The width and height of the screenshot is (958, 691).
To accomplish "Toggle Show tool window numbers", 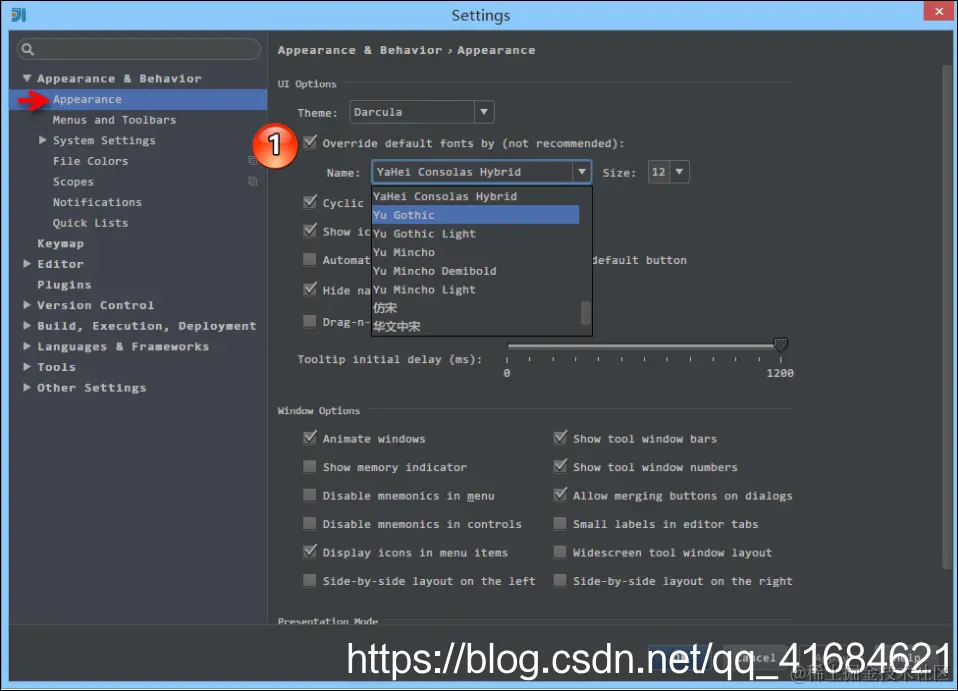I will pyautogui.click(x=560, y=466).
